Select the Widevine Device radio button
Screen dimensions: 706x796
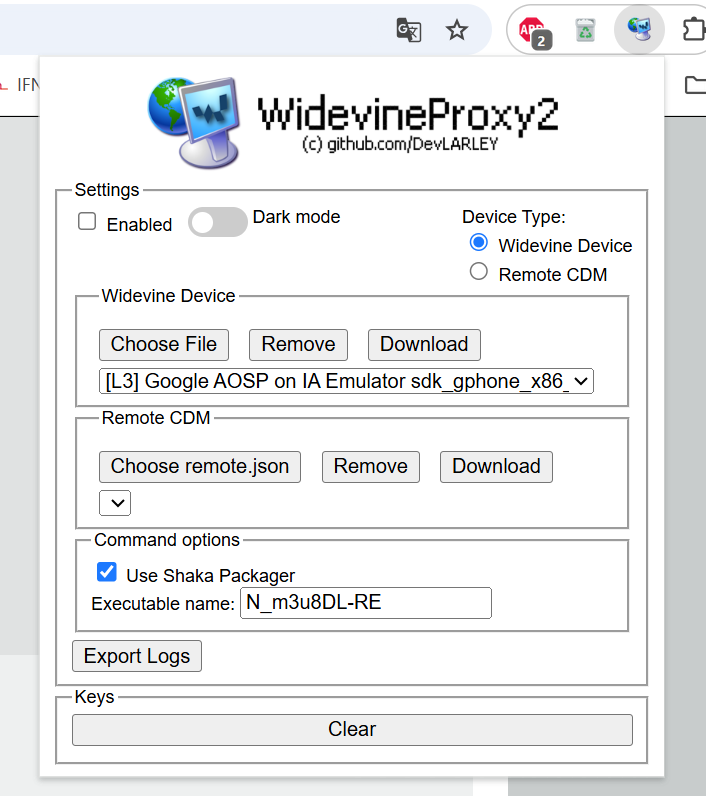[x=479, y=243]
